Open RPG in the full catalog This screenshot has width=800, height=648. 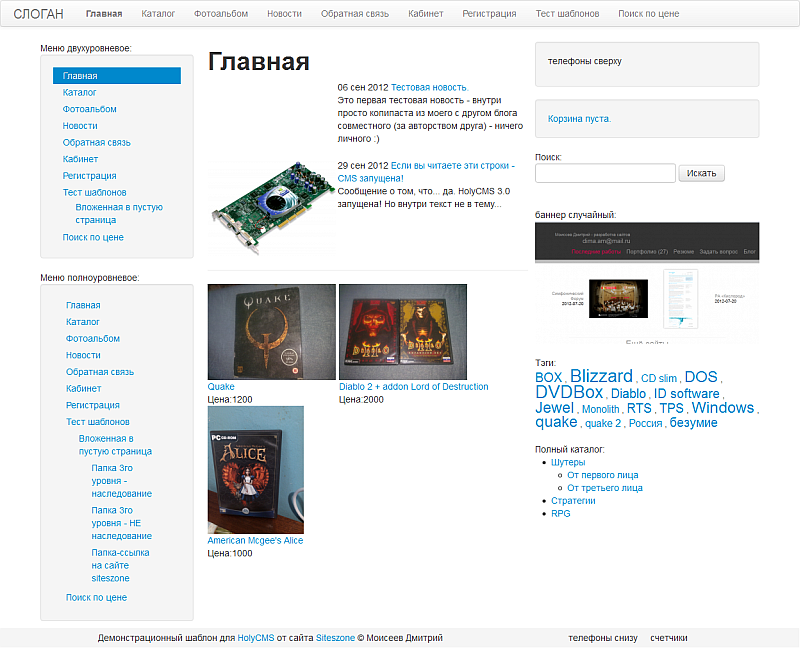(x=560, y=514)
